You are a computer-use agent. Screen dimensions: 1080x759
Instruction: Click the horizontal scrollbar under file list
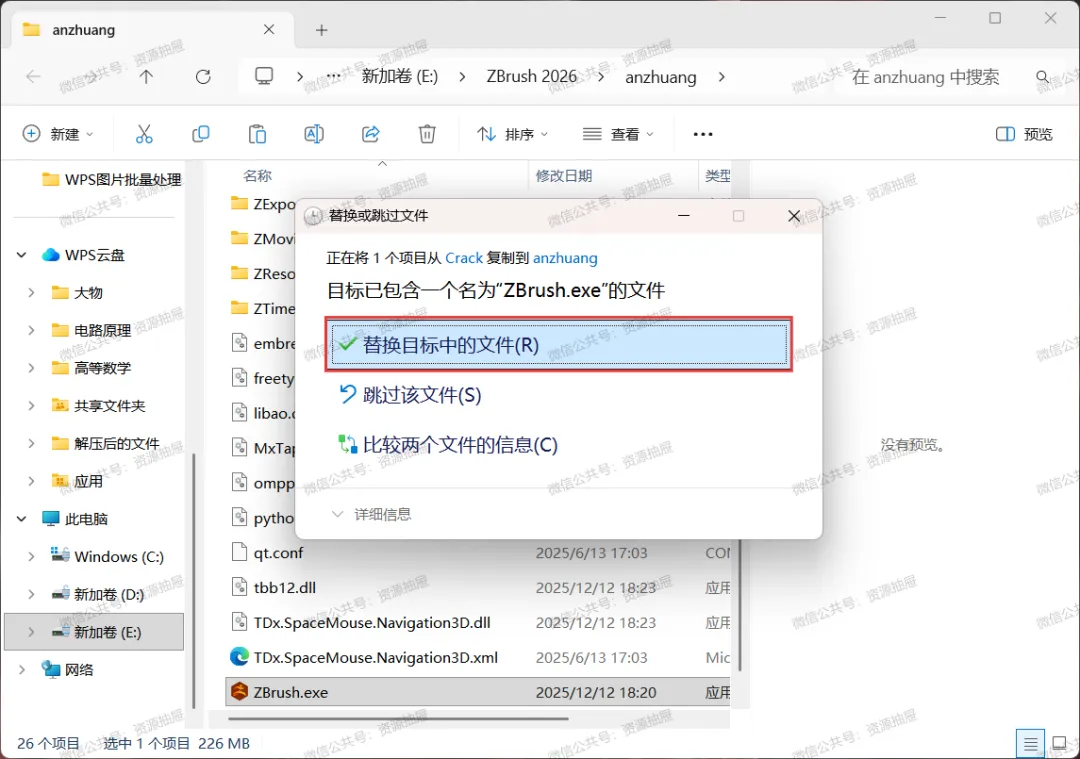click(x=398, y=719)
